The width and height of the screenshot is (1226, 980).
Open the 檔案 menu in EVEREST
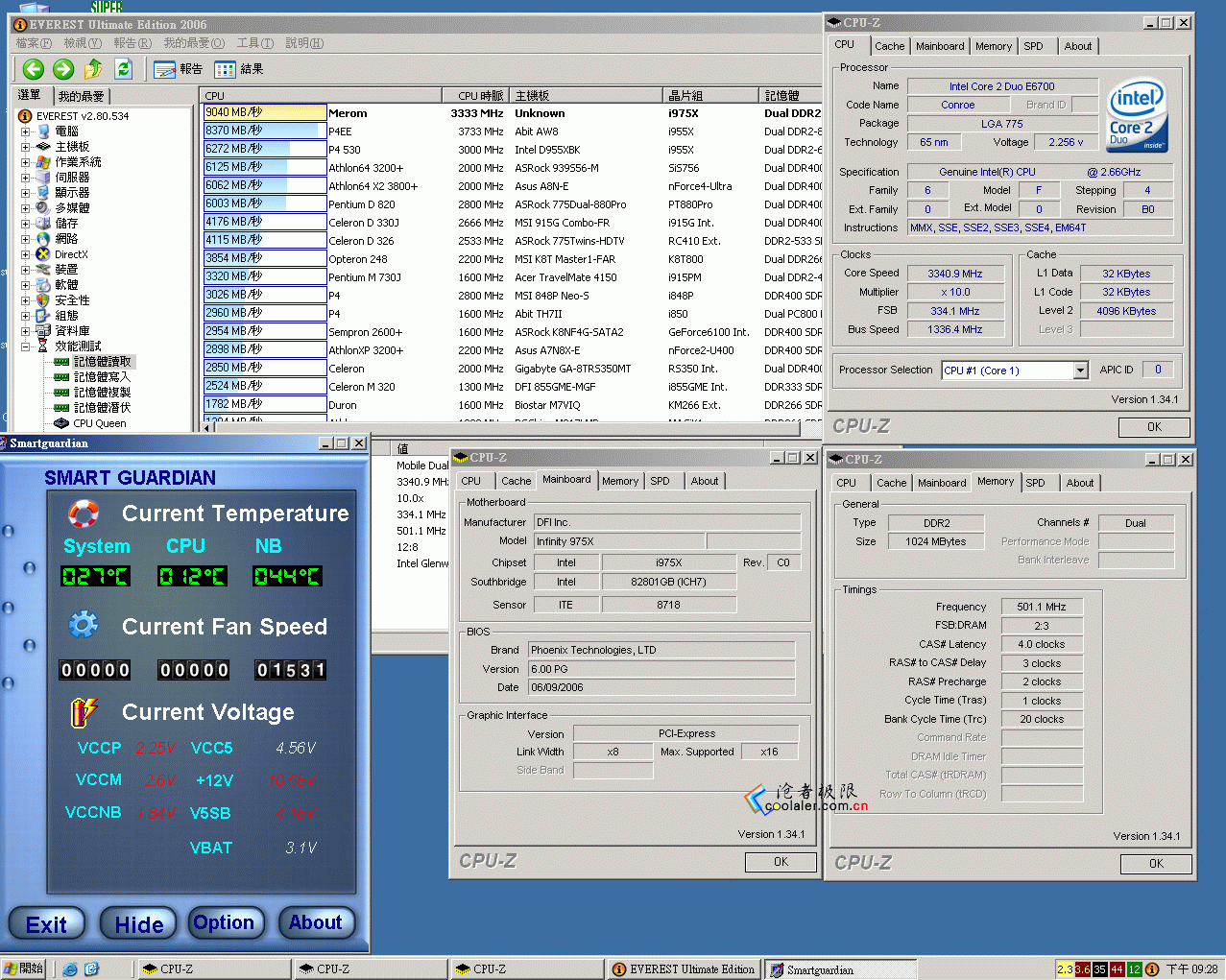34,43
